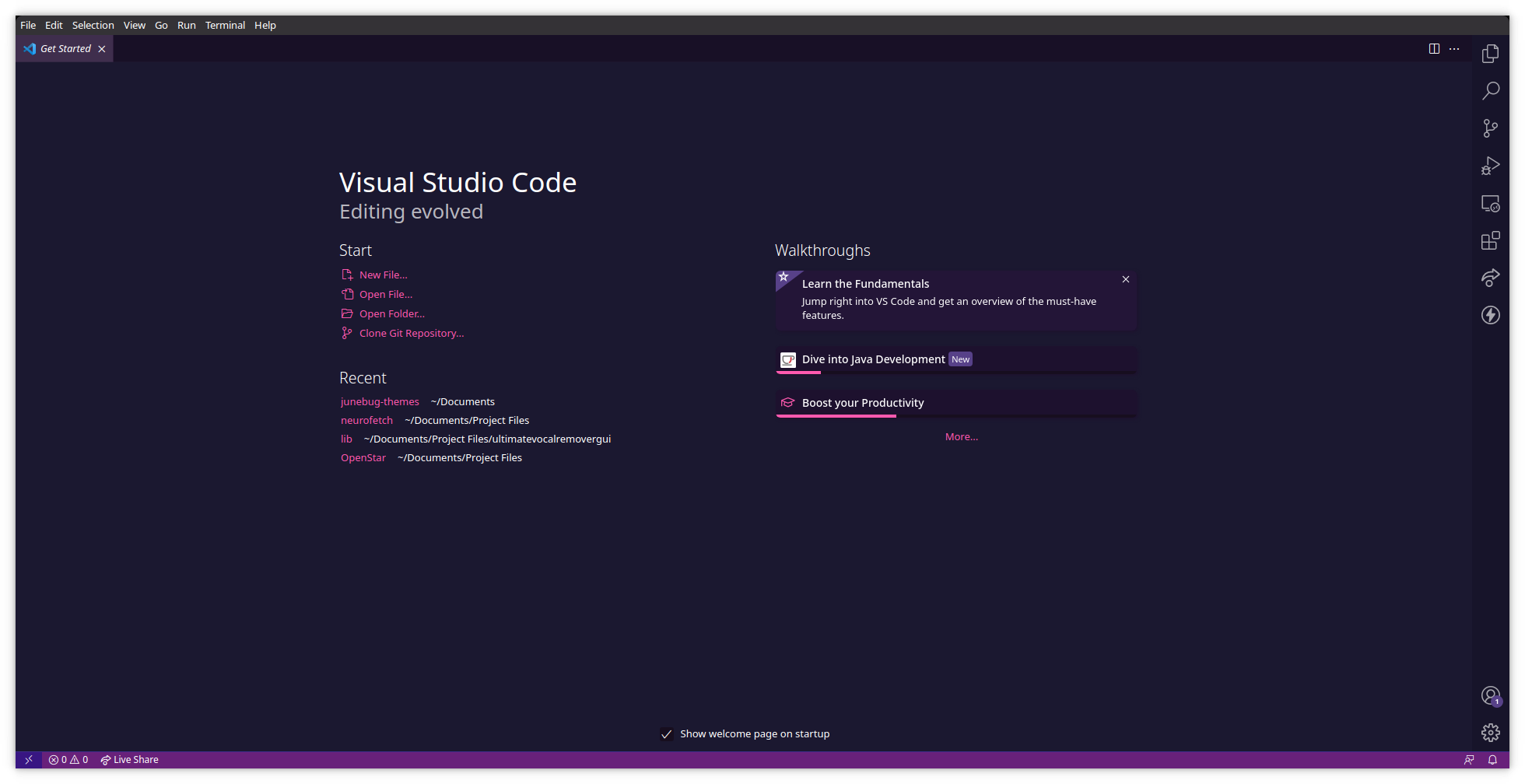The height and width of the screenshot is (784, 1525).
Task: Click the Java walkthrough progress bar
Action: (x=956, y=373)
